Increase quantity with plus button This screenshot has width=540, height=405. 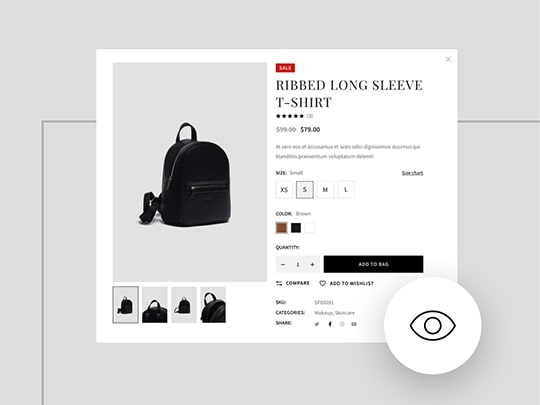(x=312, y=264)
